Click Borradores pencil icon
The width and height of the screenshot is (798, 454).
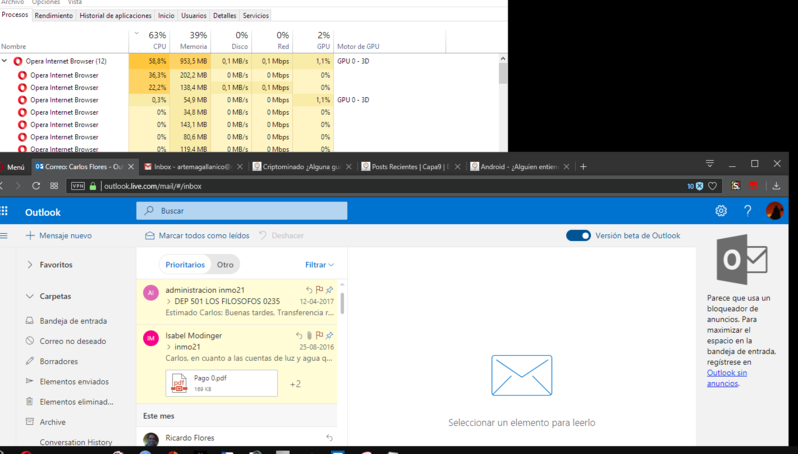30,361
